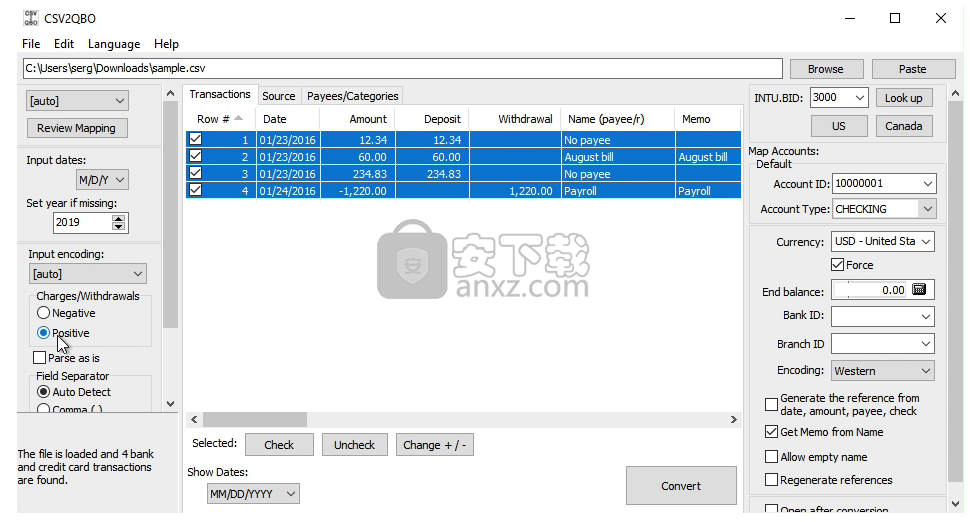Click the right panel scroll down arrow
Viewport: 970px width, 522px height.
(x=955, y=503)
